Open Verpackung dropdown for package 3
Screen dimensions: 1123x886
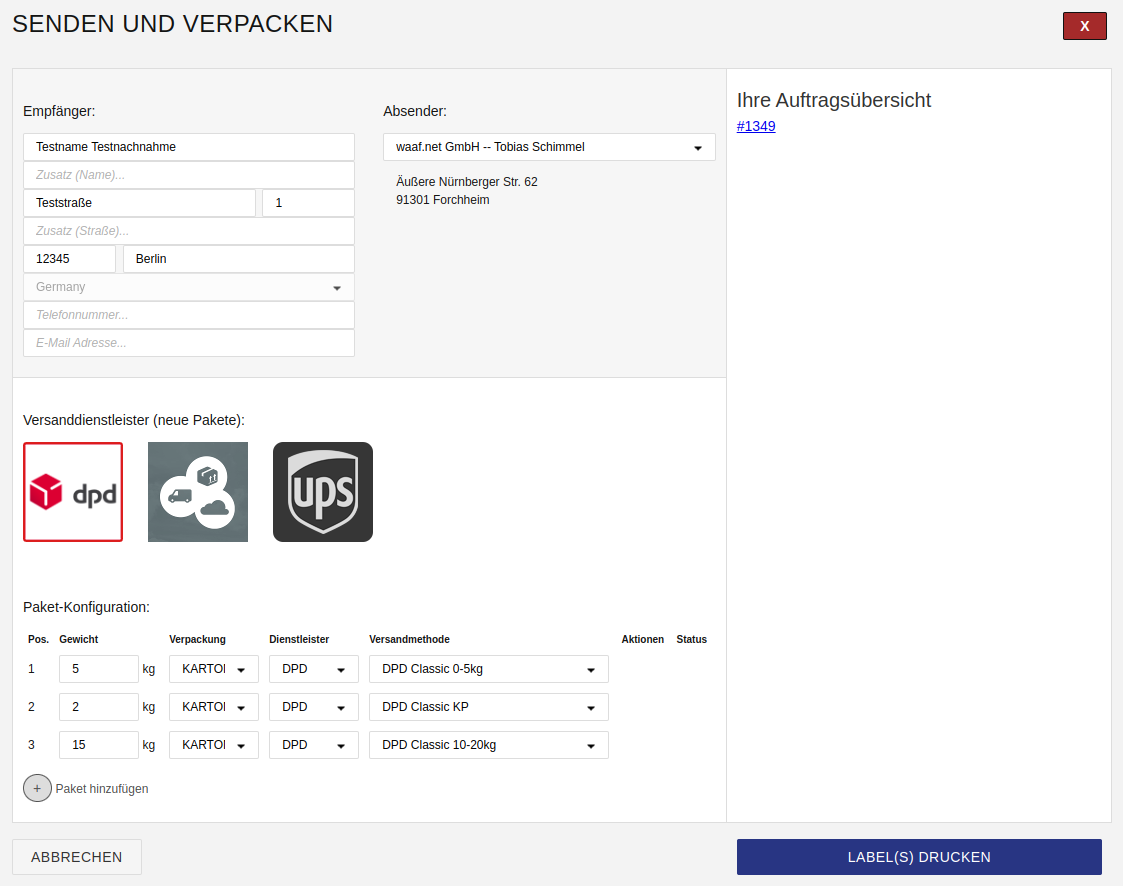[214, 745]
